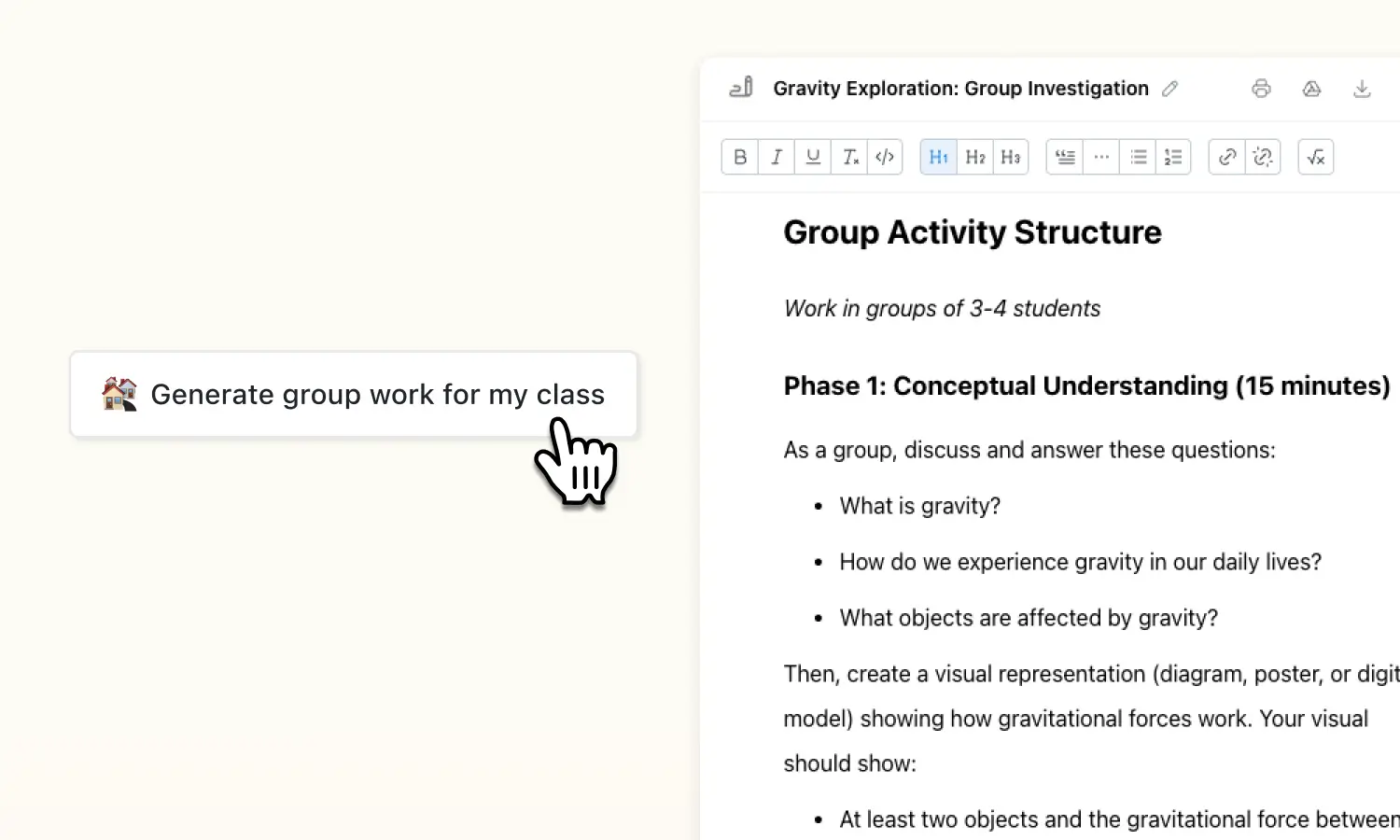This screenshot has width=1400, height=840.
Task: Apply Heading 2 style
Action: [x=974, y=157]
